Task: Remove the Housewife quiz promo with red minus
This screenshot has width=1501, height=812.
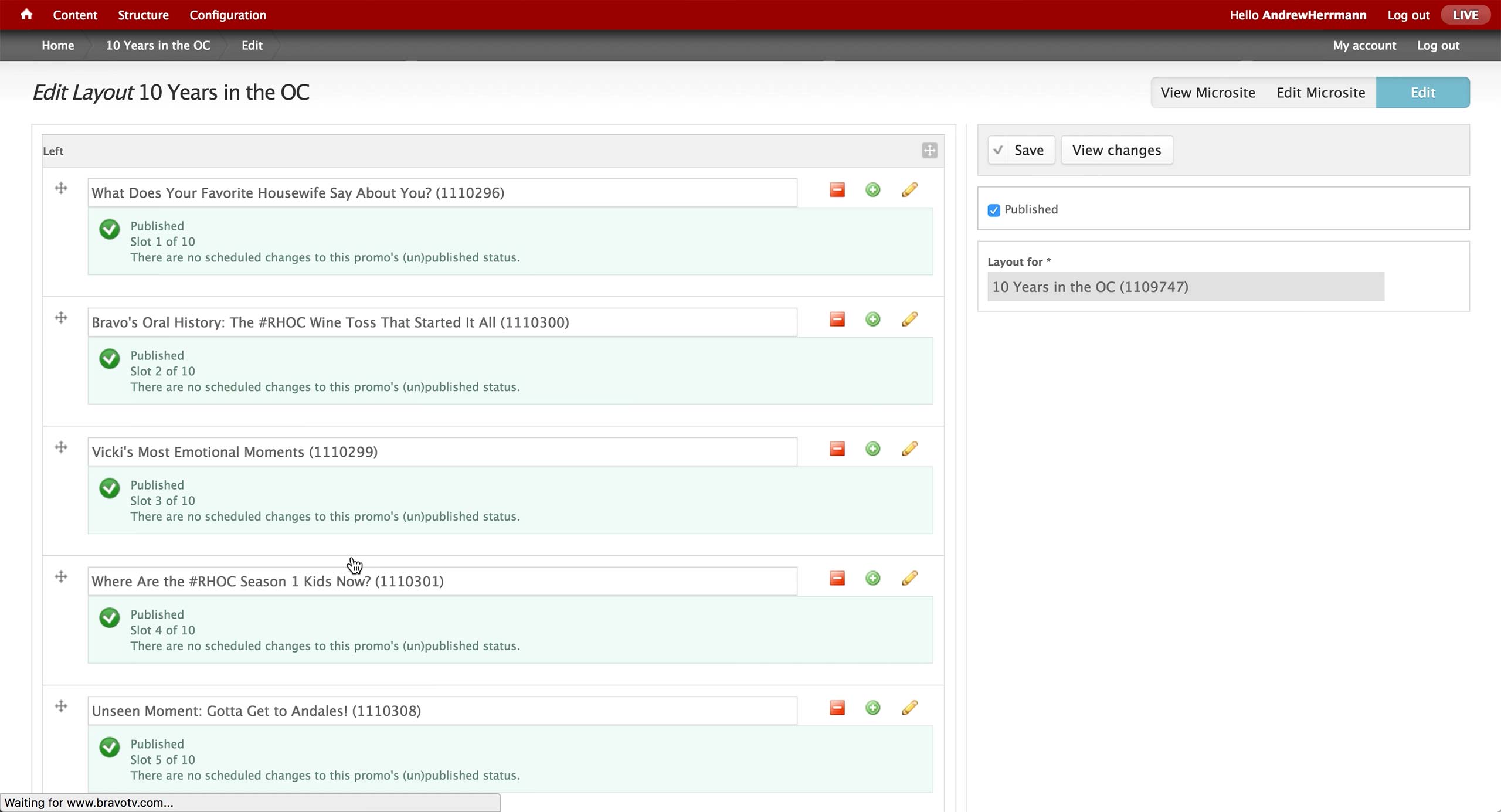Action: pos(837,190)
